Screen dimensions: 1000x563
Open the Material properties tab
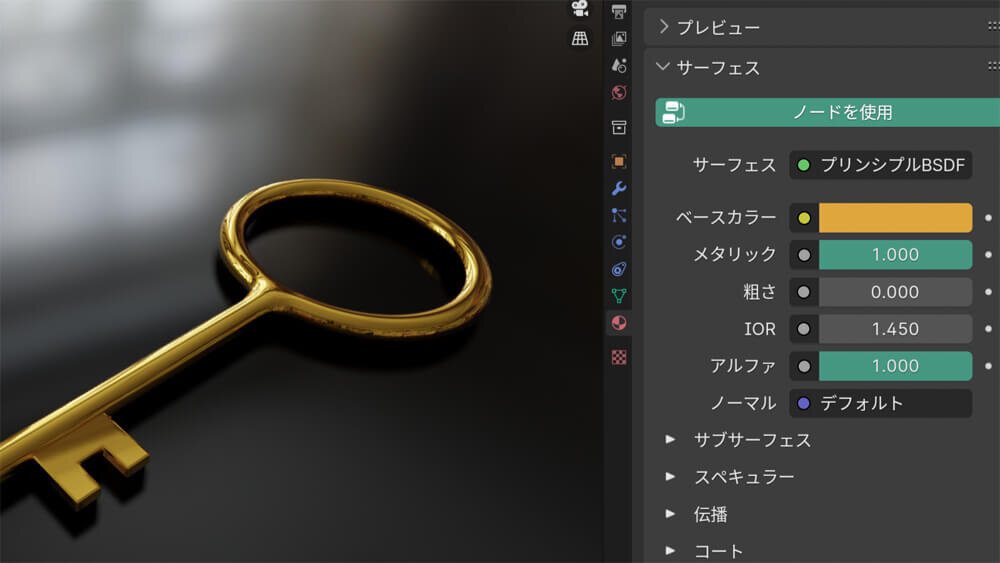pos(619,323)
